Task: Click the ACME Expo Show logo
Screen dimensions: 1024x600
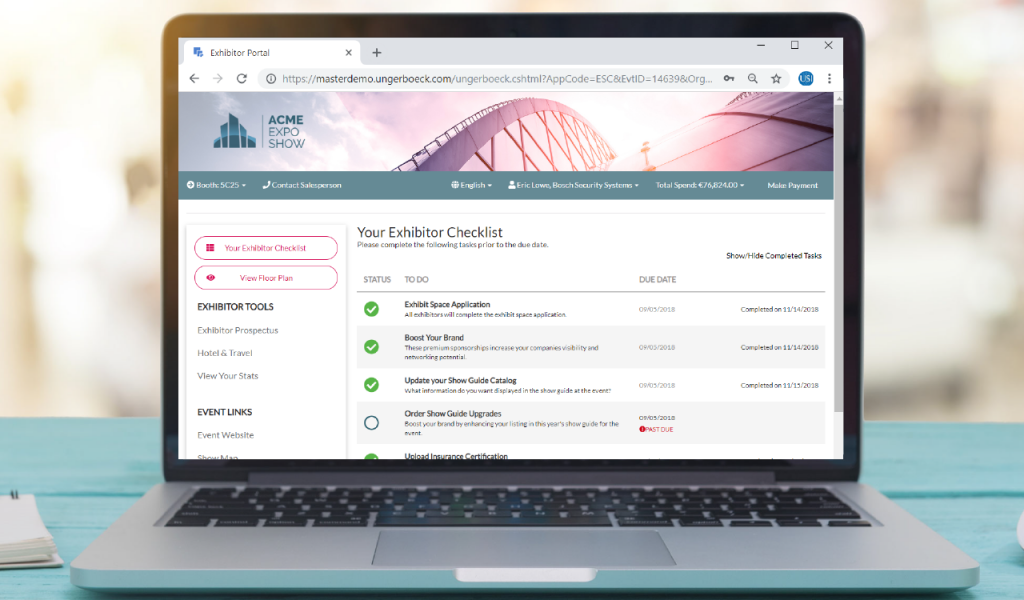Action: (259, 131)
